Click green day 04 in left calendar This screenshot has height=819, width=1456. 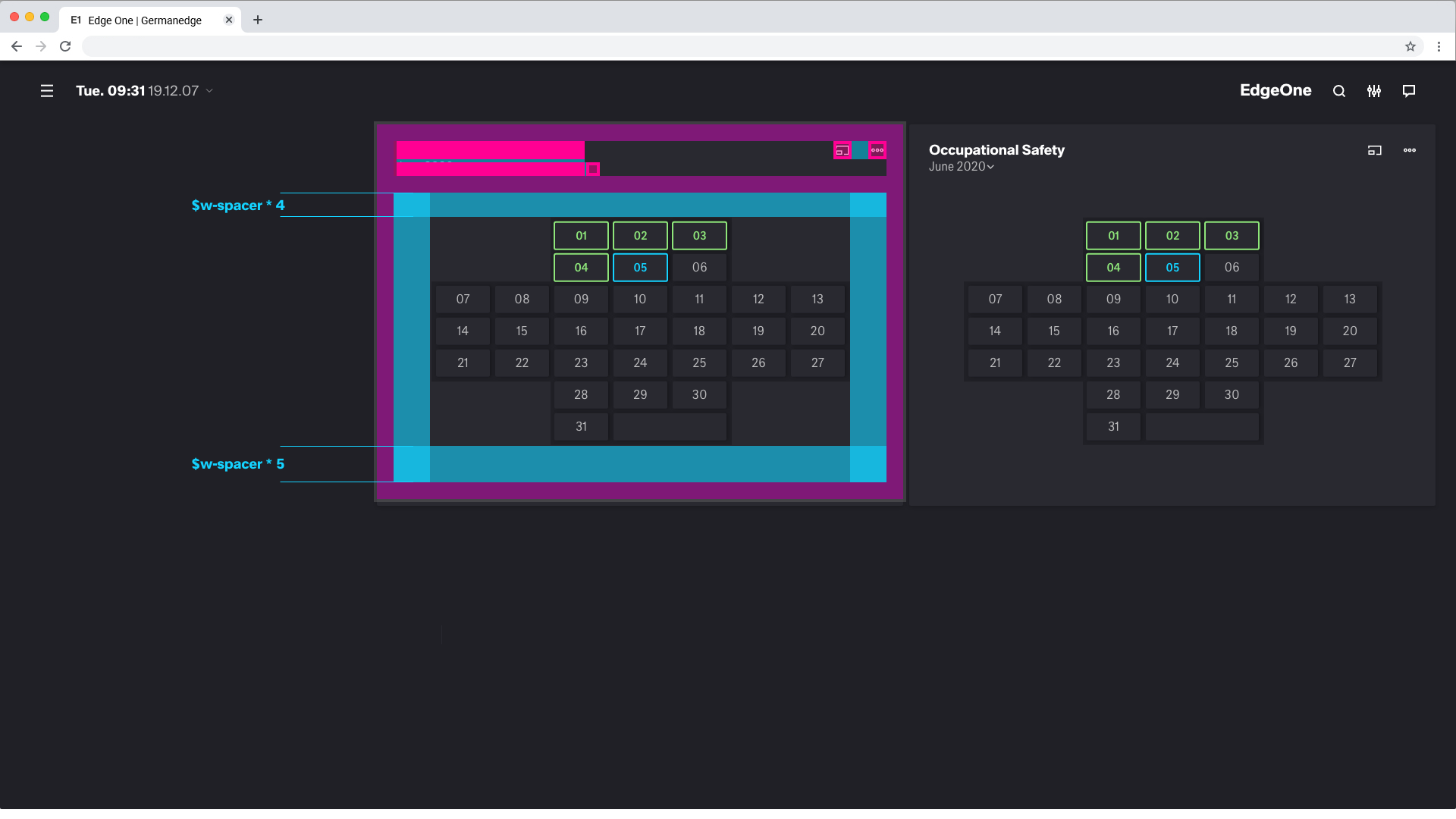(x=581, y=268)
